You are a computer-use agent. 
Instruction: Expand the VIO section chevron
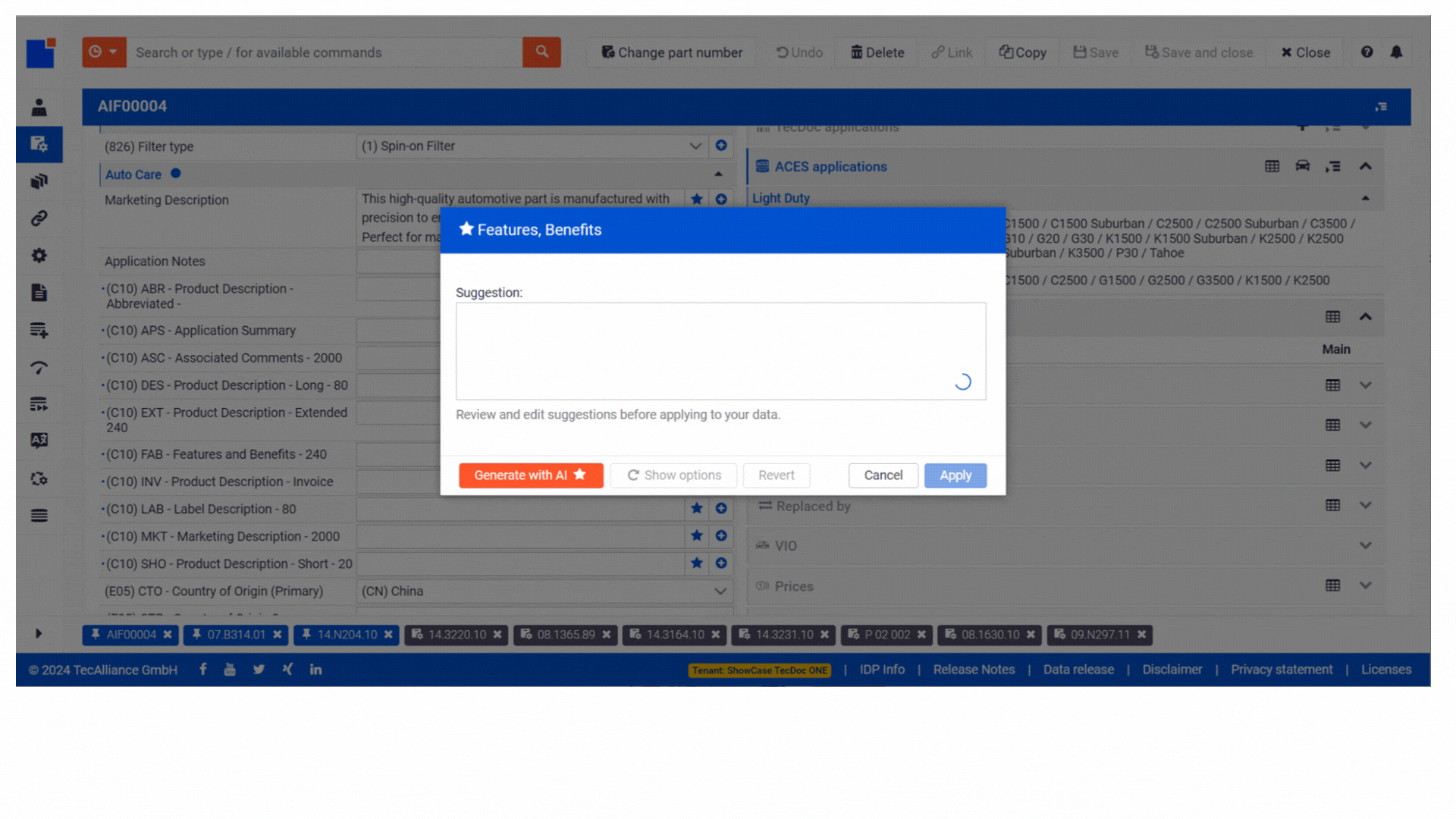pos(1365,545)
